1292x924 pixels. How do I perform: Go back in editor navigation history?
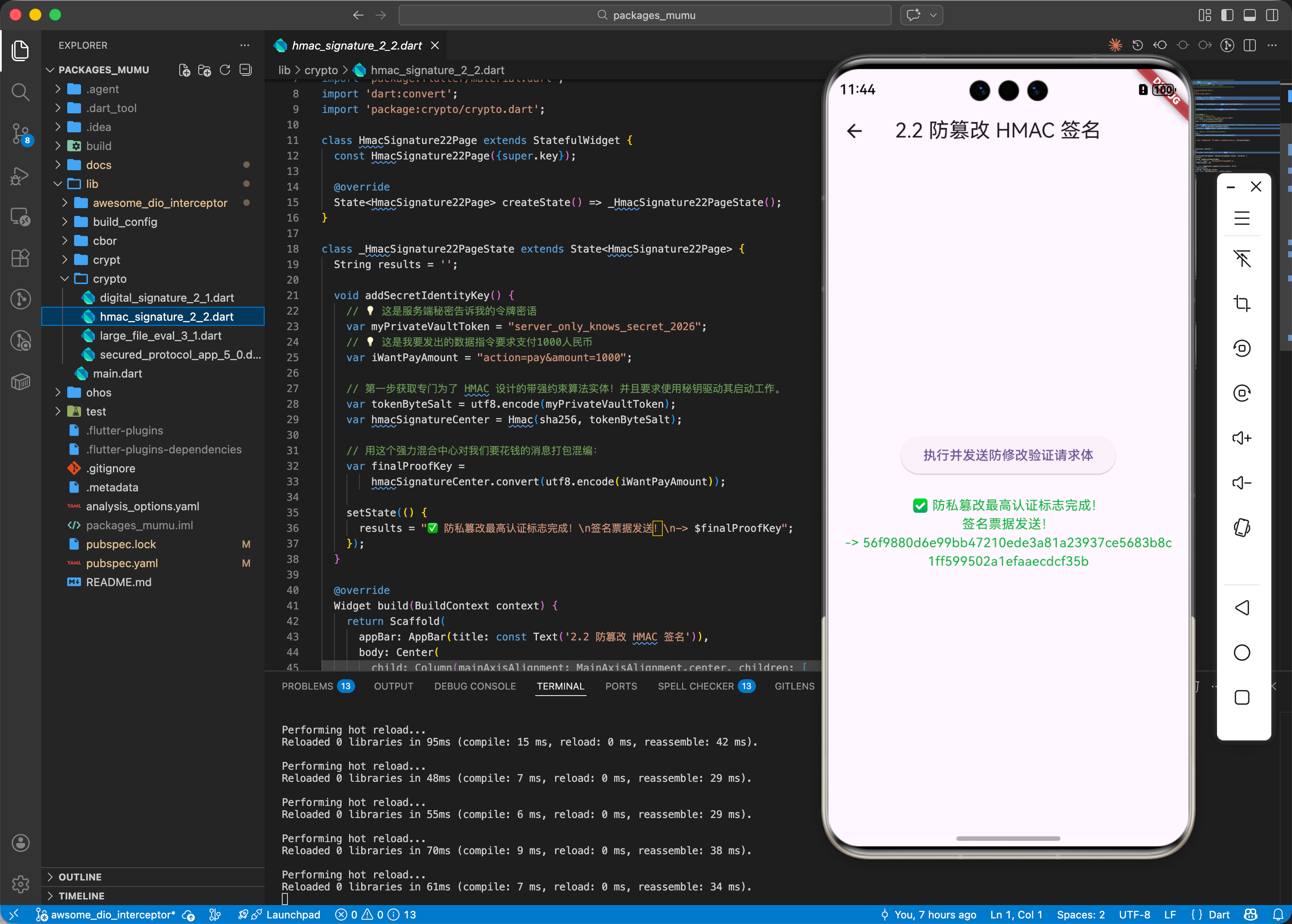point(358,15)
